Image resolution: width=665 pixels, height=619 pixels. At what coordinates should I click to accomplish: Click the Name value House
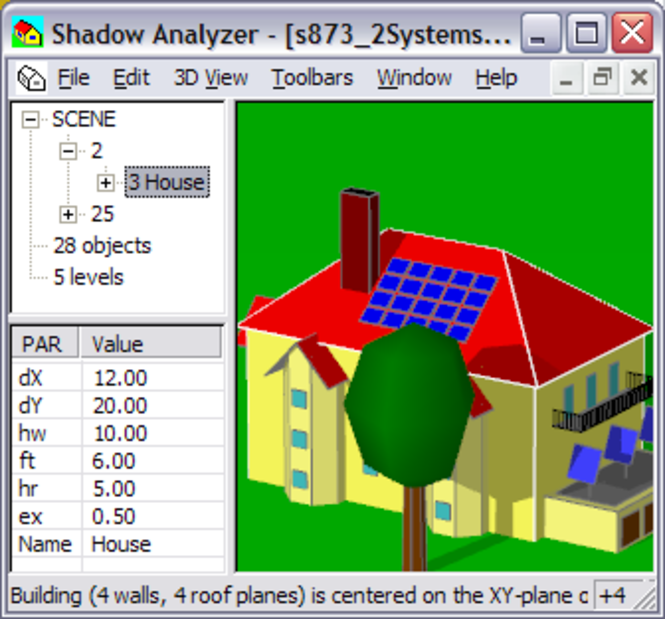click(x=152, y=544)
